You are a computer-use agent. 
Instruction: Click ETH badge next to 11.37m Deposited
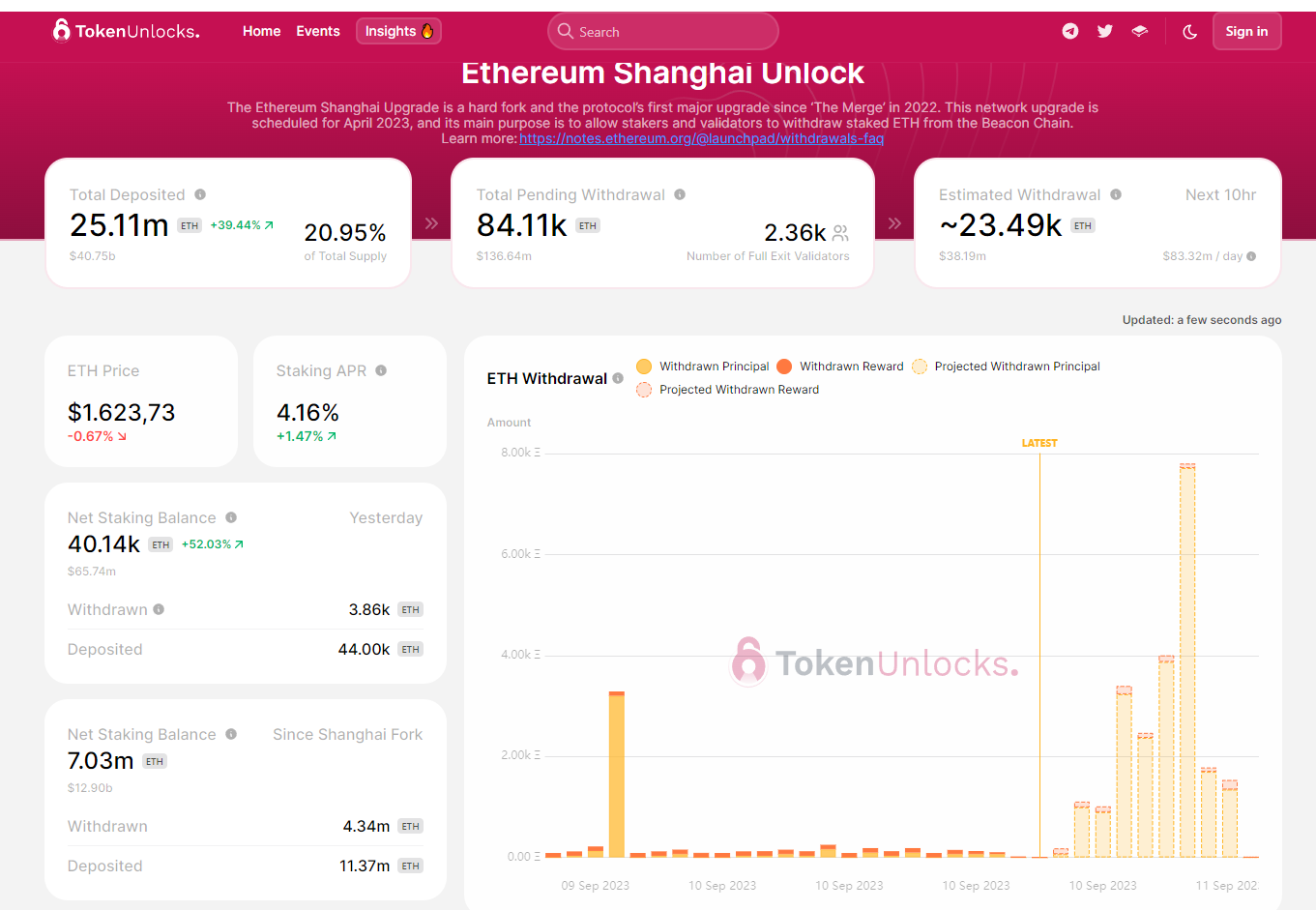coord(411,866)
